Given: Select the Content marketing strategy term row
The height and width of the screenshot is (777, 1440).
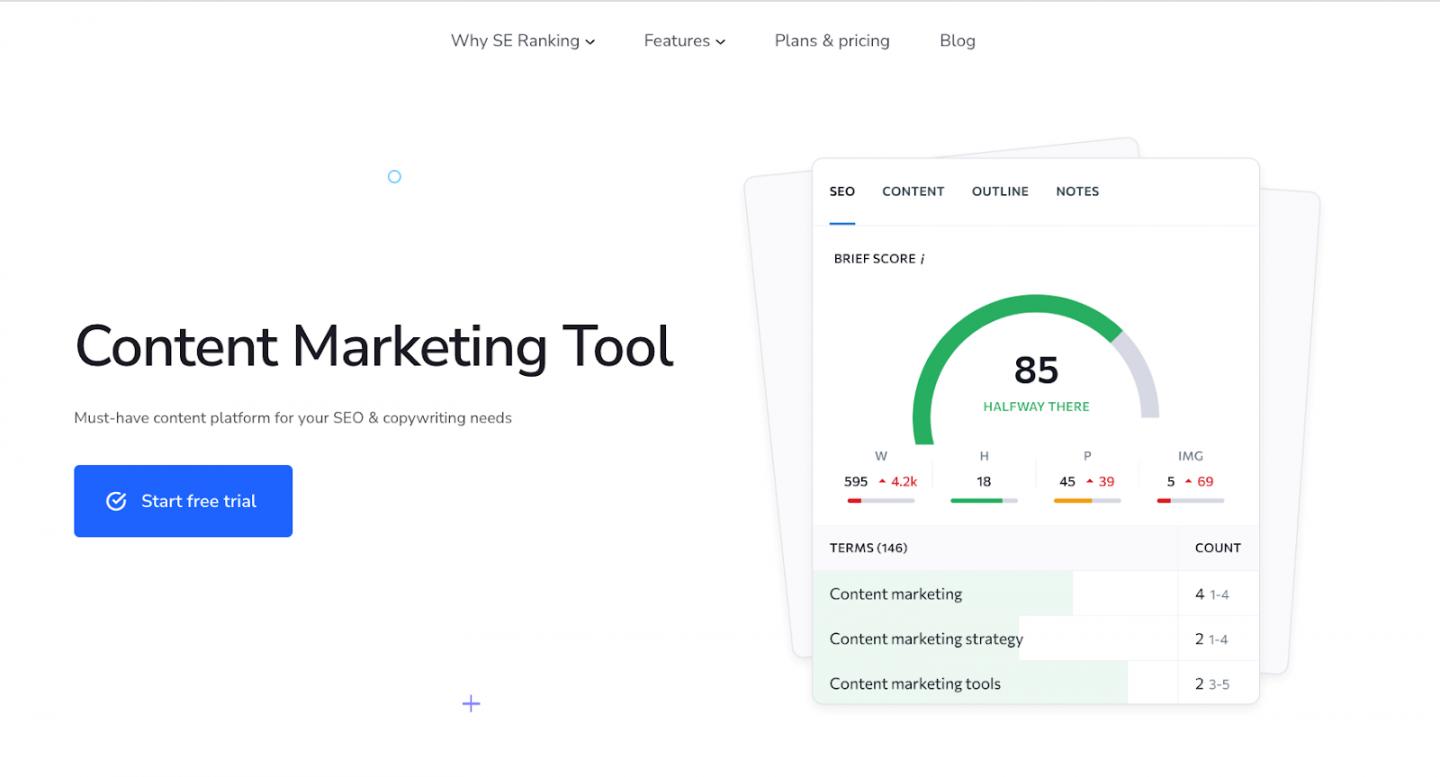Looking at the screenshot, I should pos(926,639).
